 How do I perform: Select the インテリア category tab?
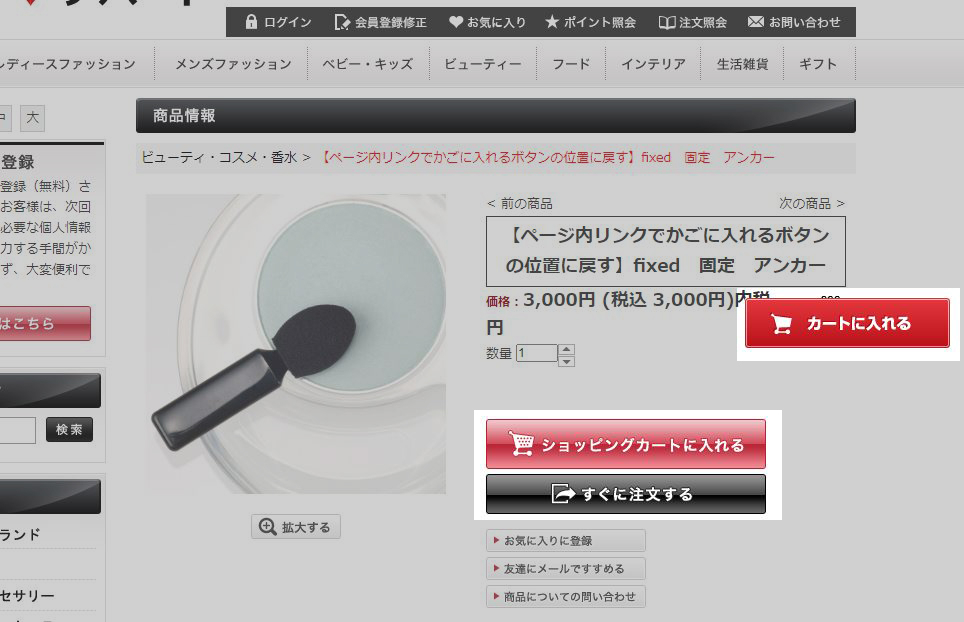click(653, 64)
